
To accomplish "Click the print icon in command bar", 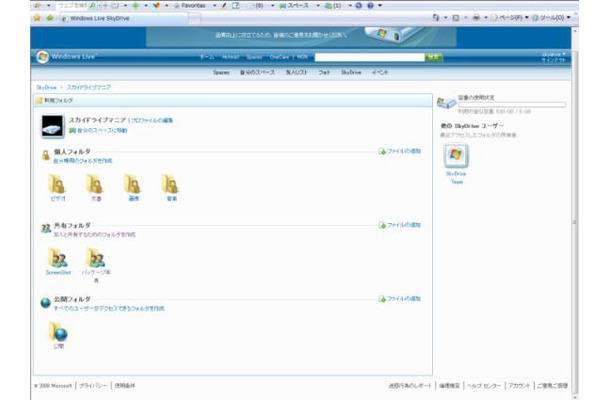I will coord(476,18).
